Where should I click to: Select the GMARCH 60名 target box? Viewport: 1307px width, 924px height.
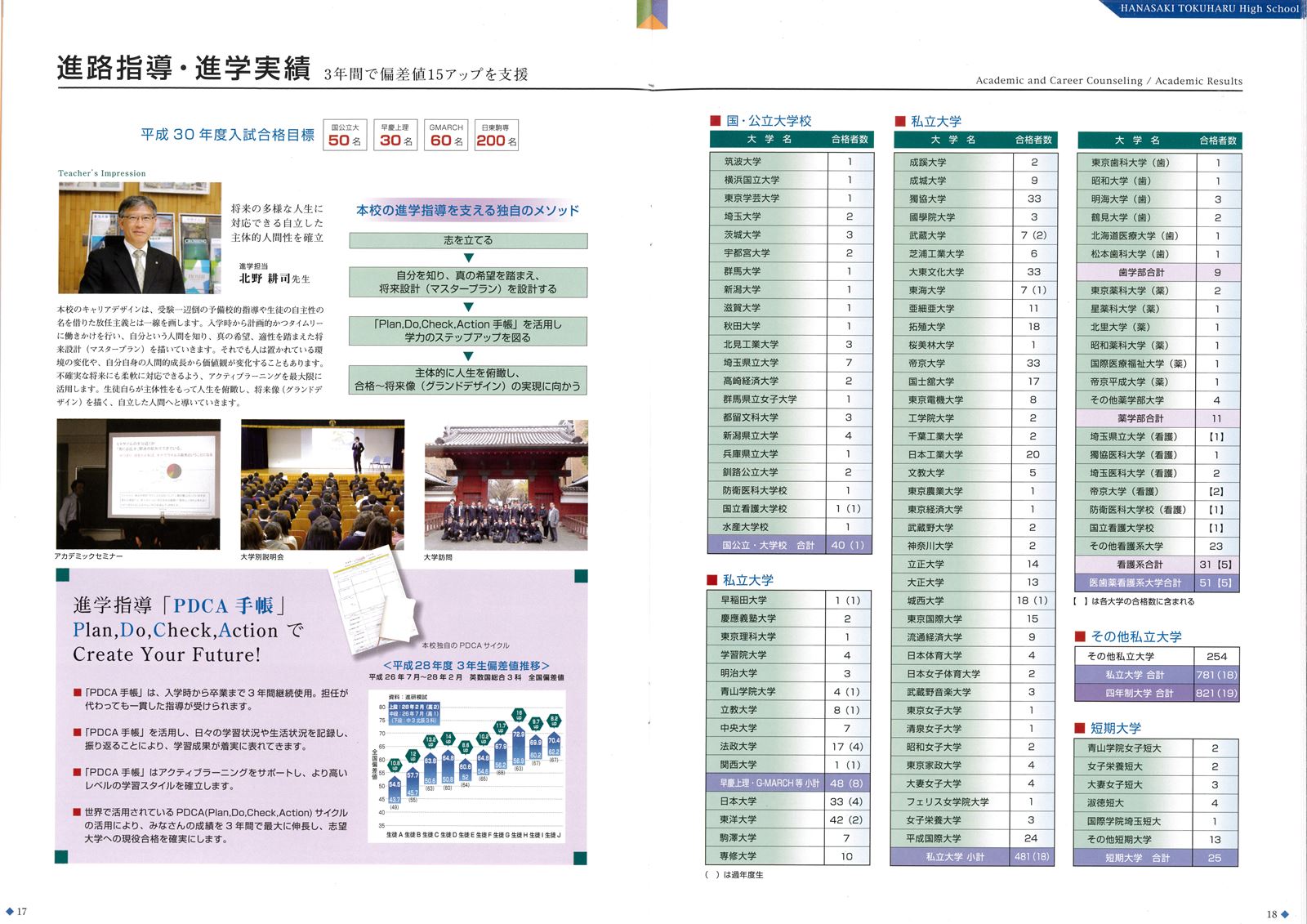pos(447,135)
